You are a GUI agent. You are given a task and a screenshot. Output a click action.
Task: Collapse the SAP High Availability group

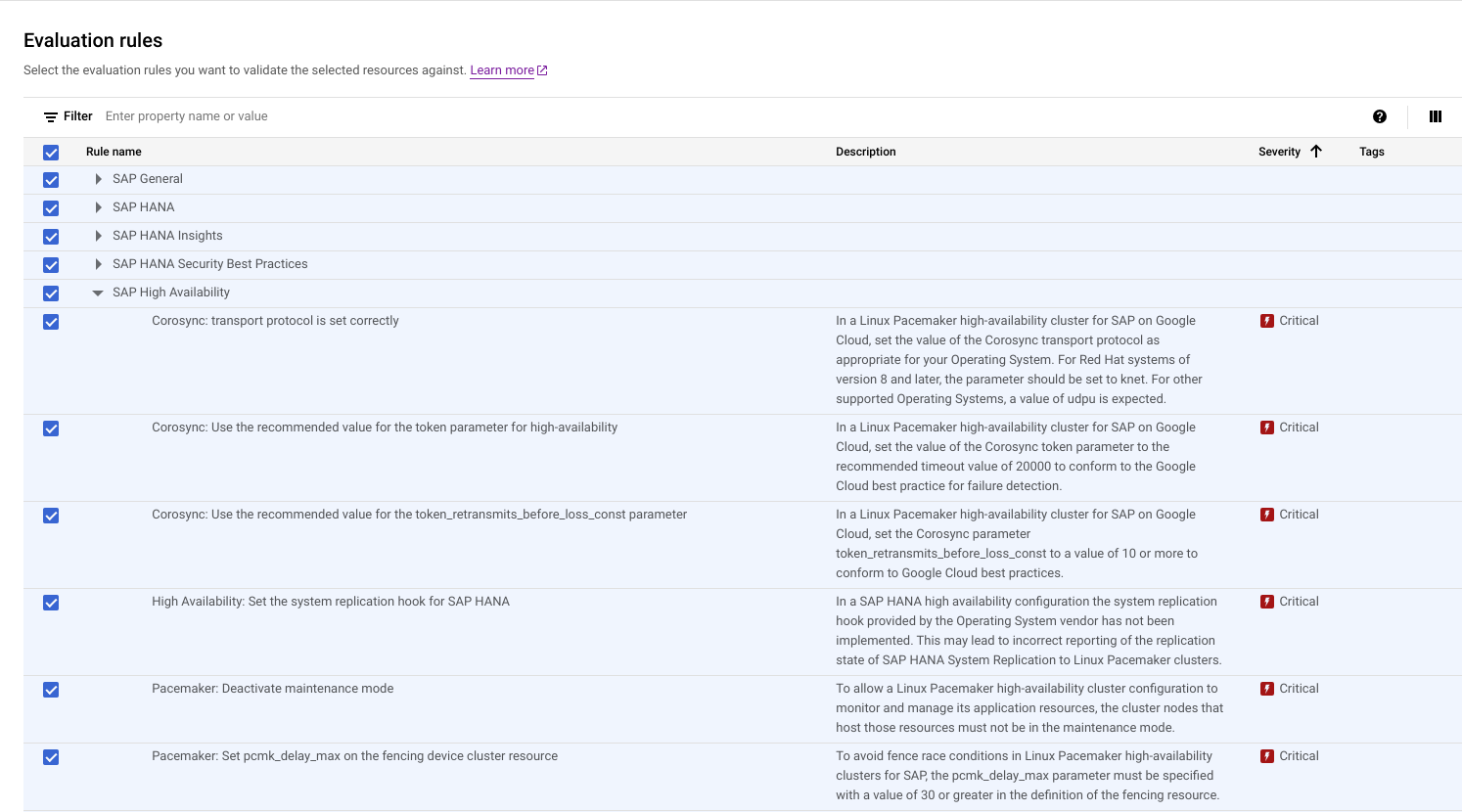click(98, 293)
